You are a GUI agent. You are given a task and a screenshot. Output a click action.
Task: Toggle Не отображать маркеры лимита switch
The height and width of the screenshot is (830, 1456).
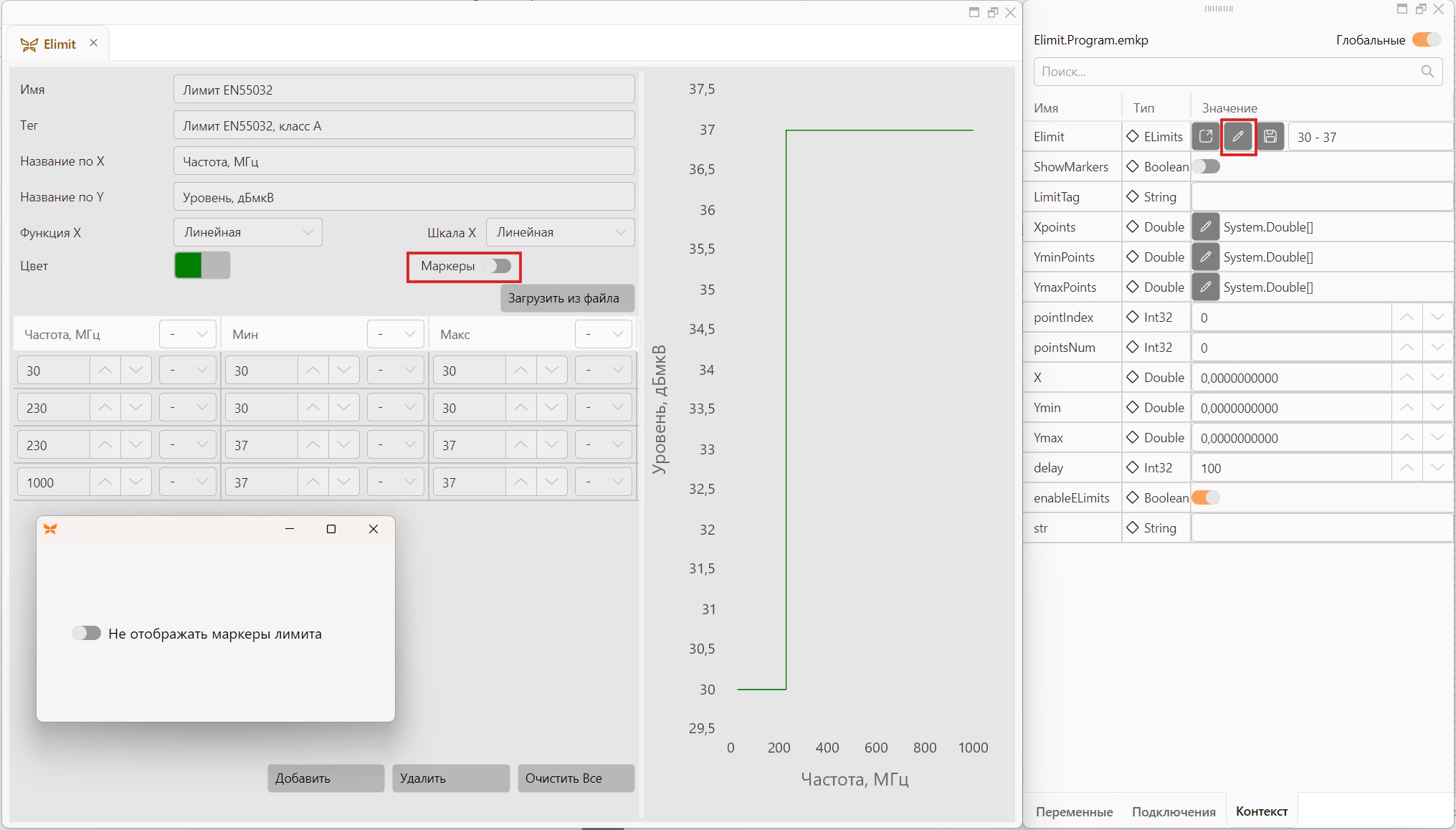[87, 633]
